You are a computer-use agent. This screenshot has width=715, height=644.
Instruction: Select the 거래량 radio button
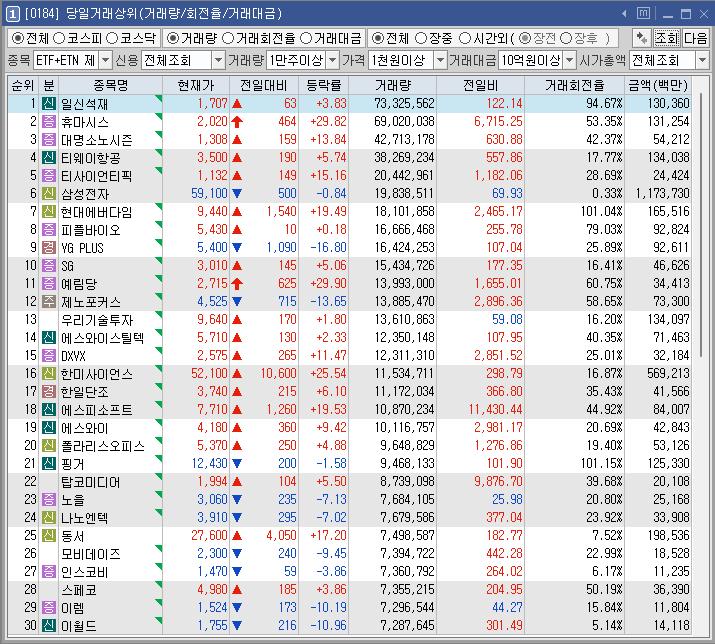coord(172,38)
